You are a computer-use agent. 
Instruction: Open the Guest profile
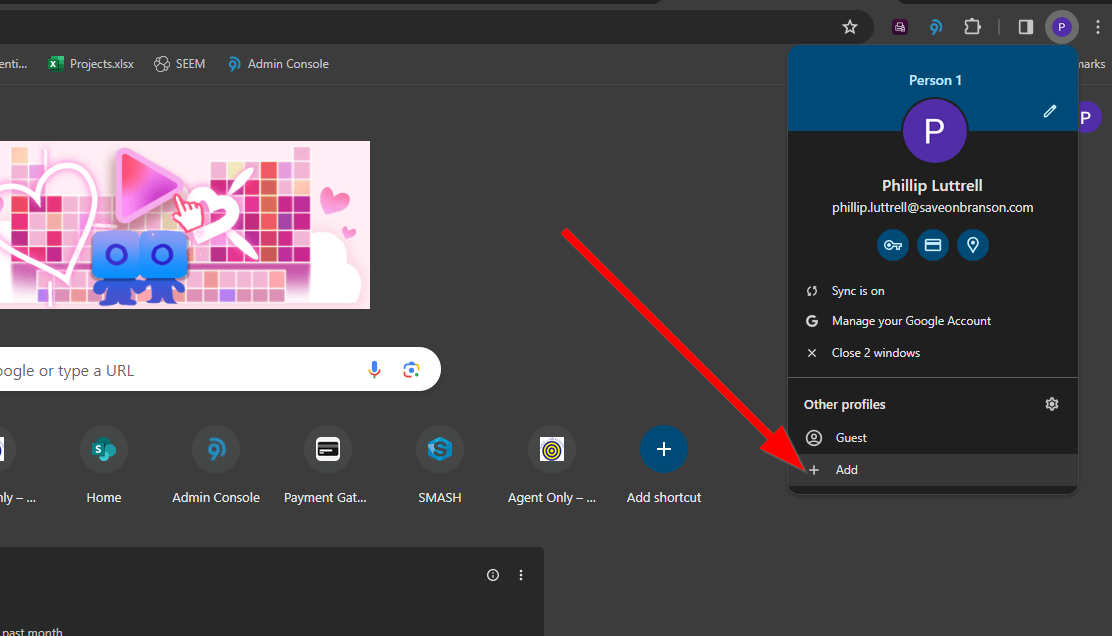pos(850,438)
